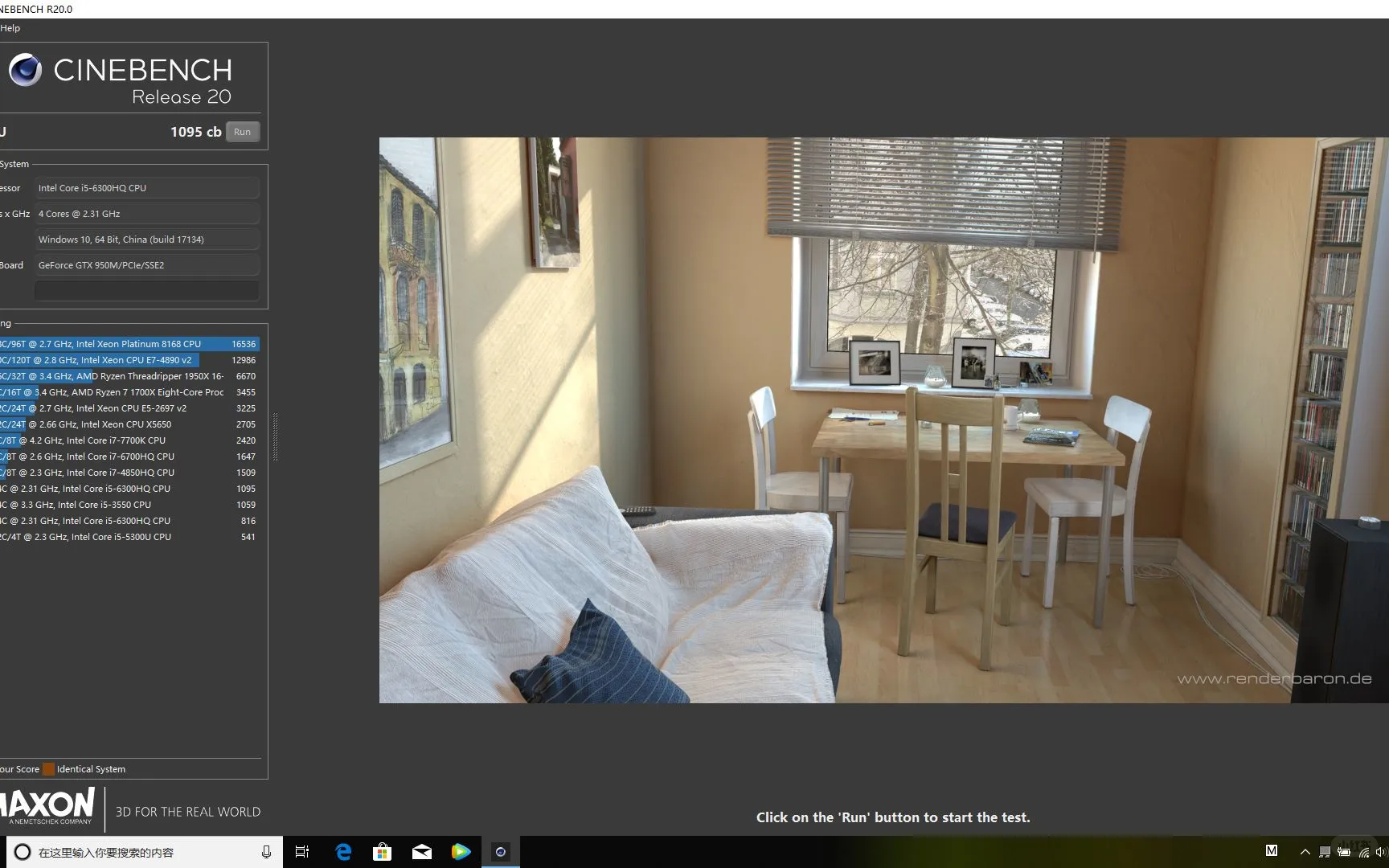Screen dimensions: 1389x868
Task: Click the 'Click on the Run button' status message
Action: [x=893, y=817]
